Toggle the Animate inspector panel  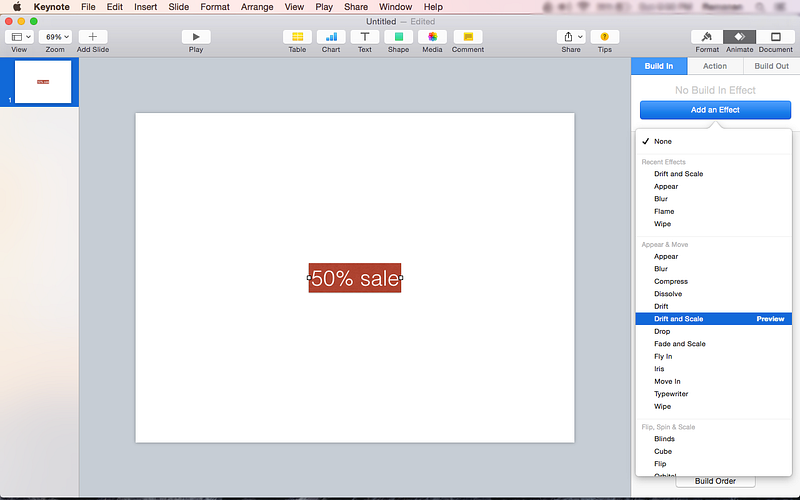[x=739, y=37]
